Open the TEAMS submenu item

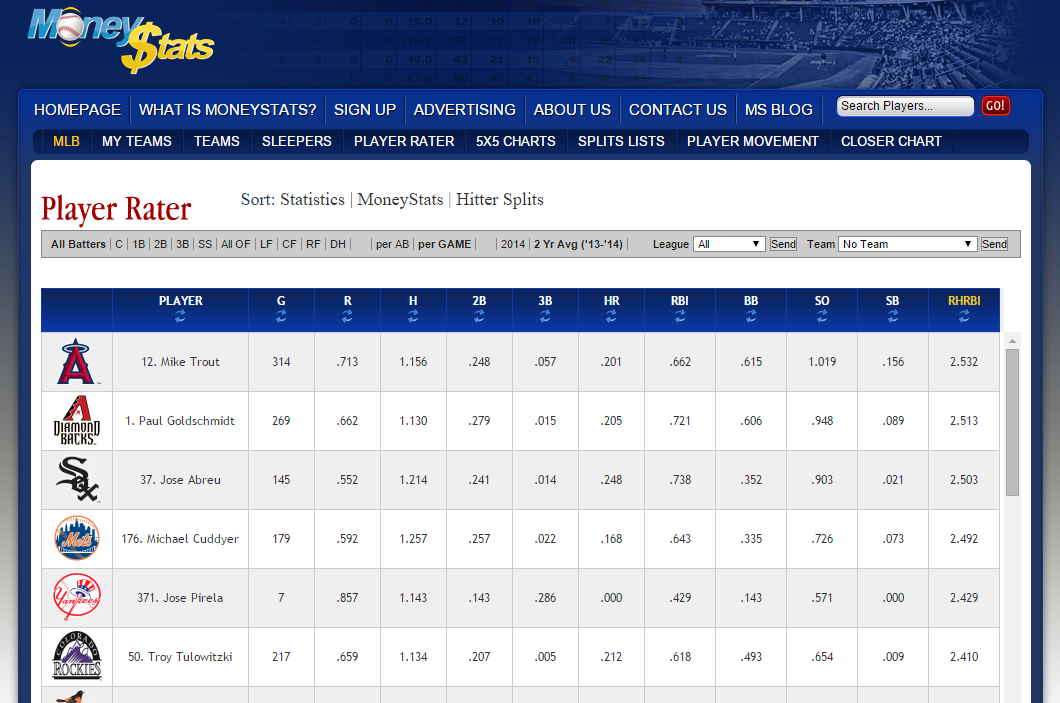(216, 141)
